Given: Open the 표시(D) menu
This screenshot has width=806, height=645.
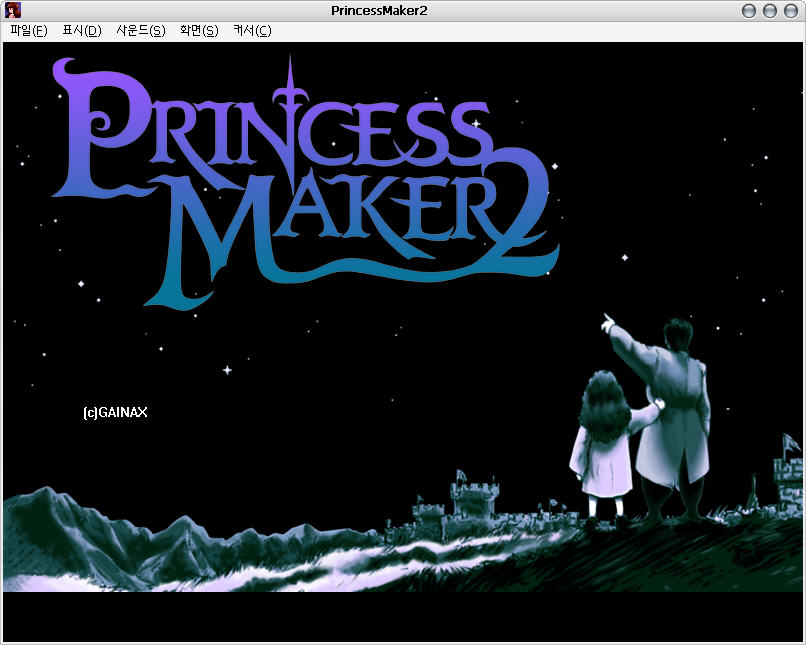Looking at the screenshot, I should [82, 31].
